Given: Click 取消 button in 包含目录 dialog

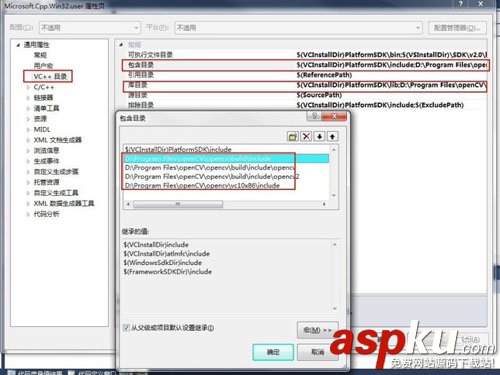Looking at the screenshot, I should click(x=317, y=352).
